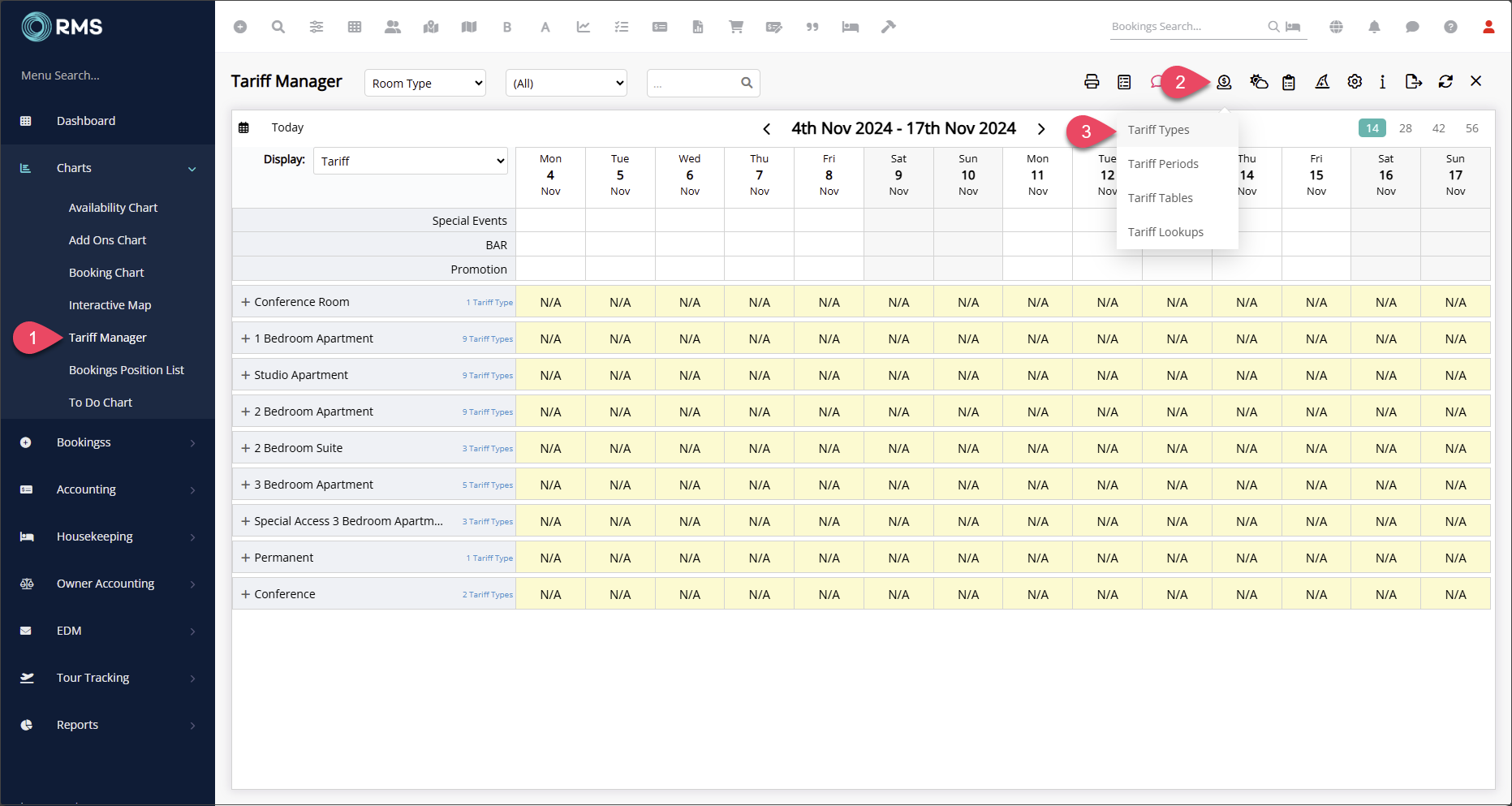
Task: Click the information 'i' icon
Action: pos(1382,81)
